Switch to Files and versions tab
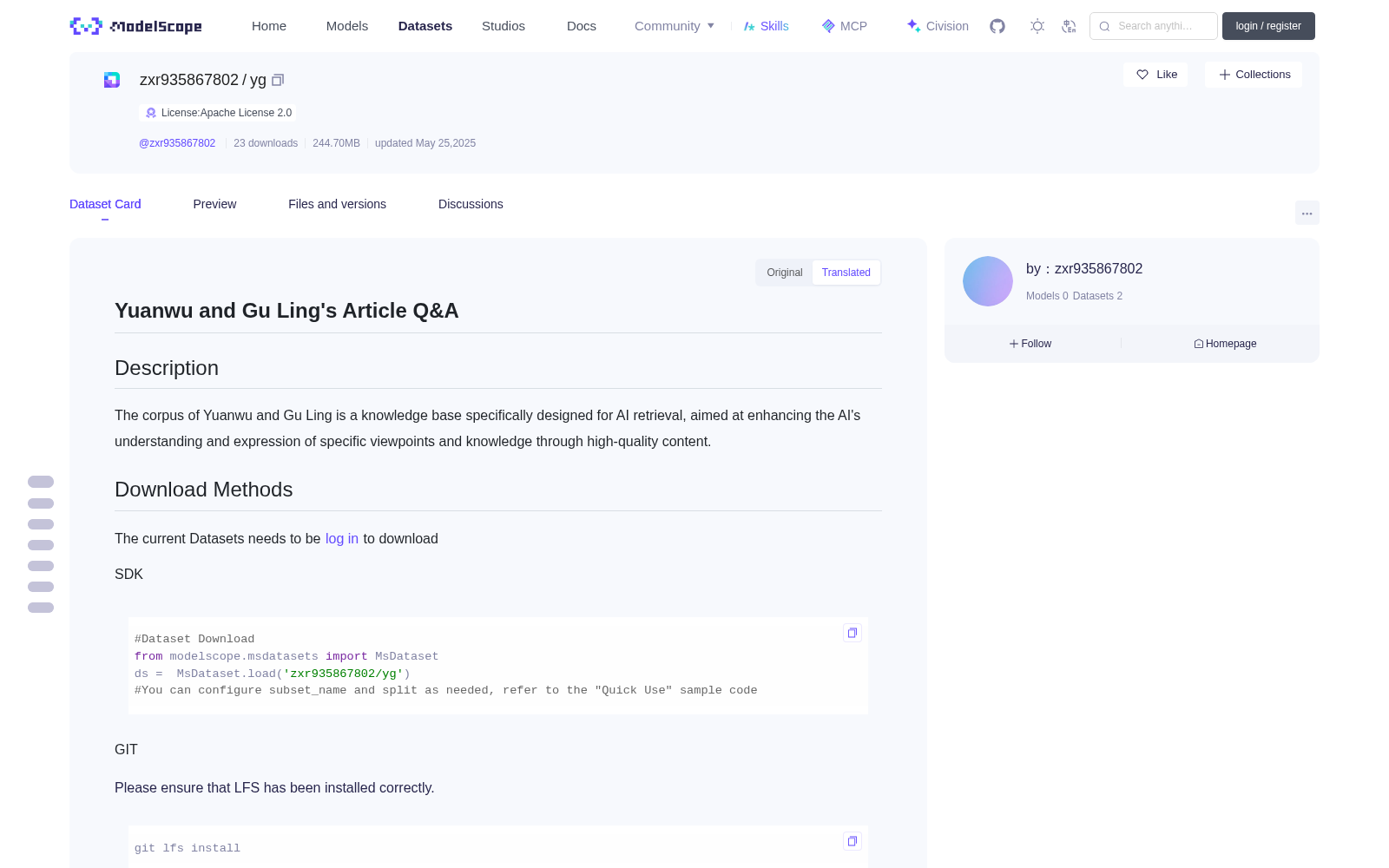The height and width of the screenshot is (868, 1389). [x=337, y=204]
